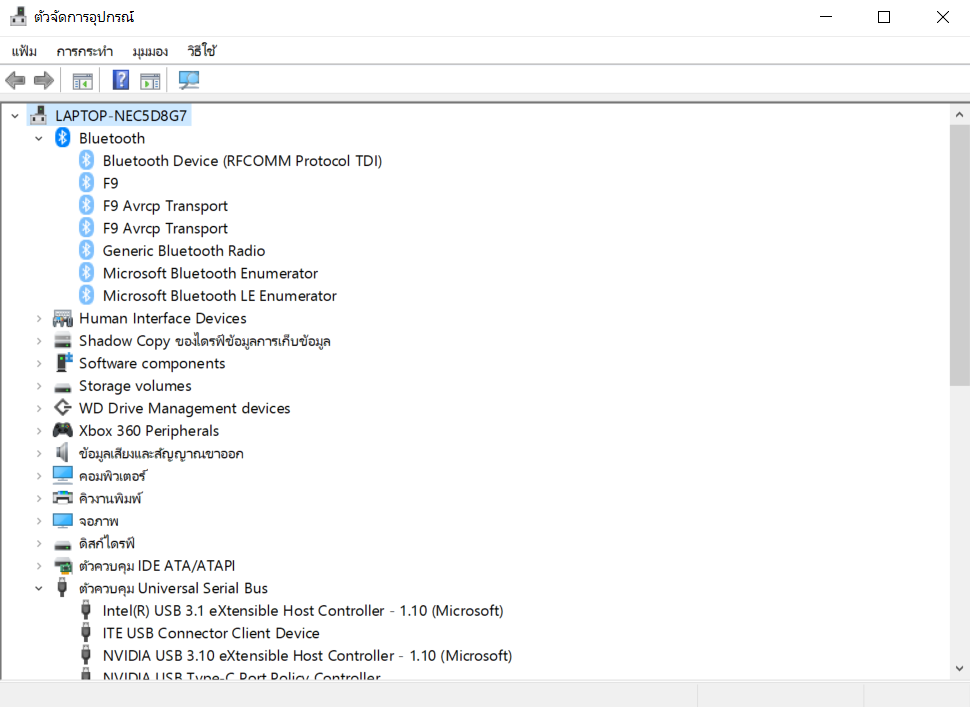The width and height of the screenshot is (970, 707).
Task: Click the Xbox 360 Peripherals gamepad icon
Action: pyautogui.click(x=62, y=430)
